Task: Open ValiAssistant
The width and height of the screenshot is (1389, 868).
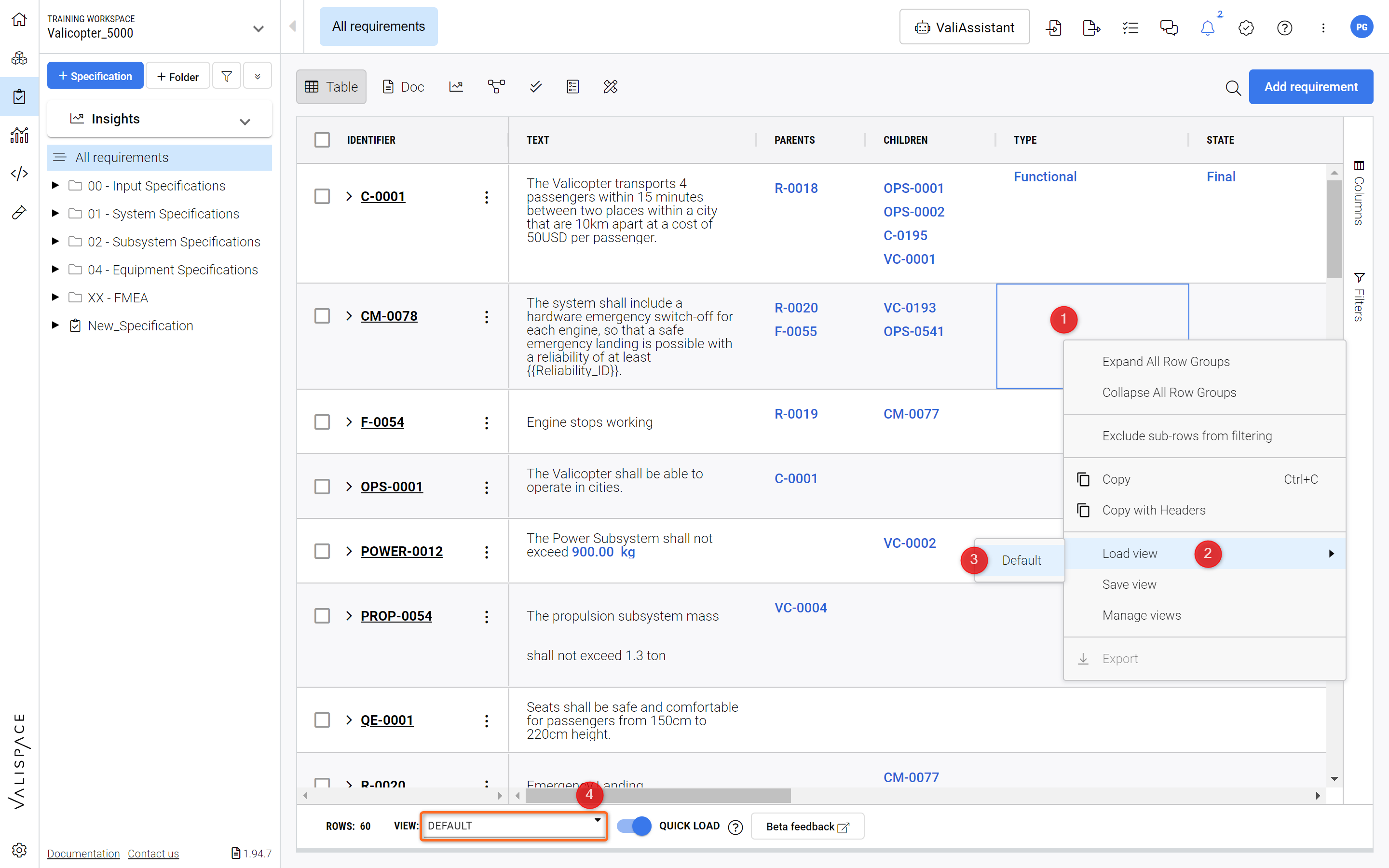Action: click(964, 27)
